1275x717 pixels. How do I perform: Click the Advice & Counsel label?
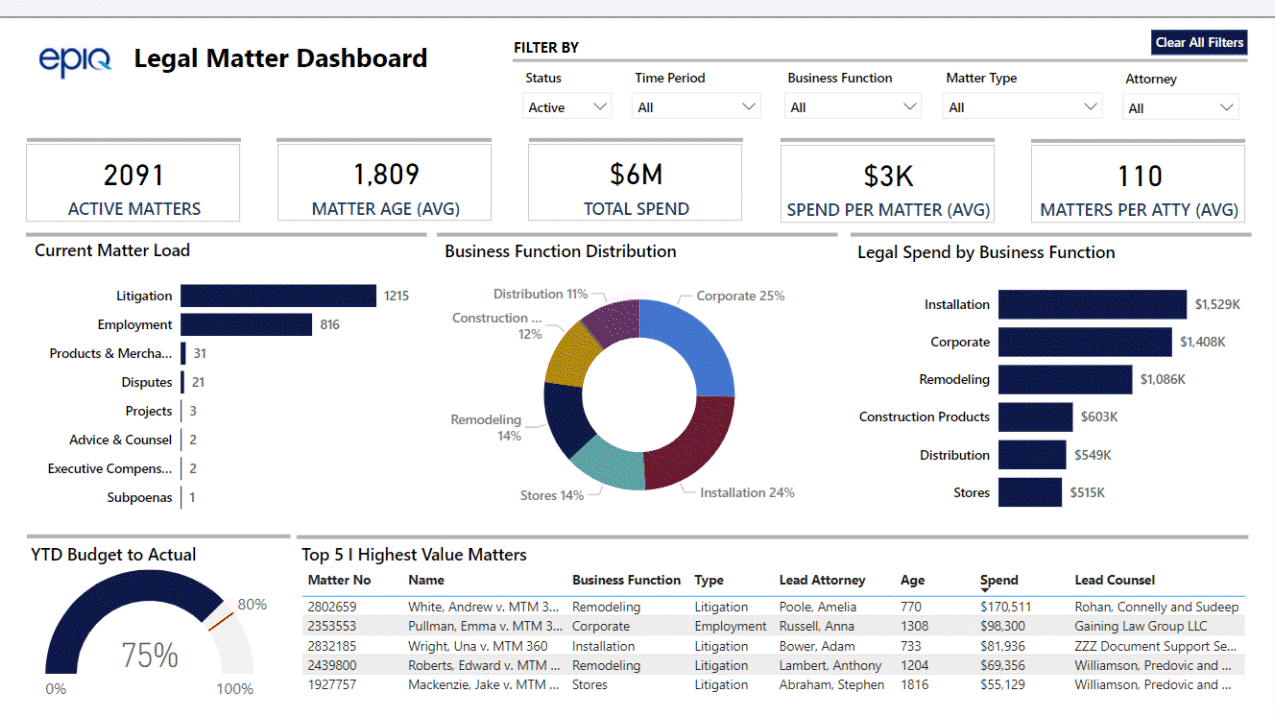(121, 440)
